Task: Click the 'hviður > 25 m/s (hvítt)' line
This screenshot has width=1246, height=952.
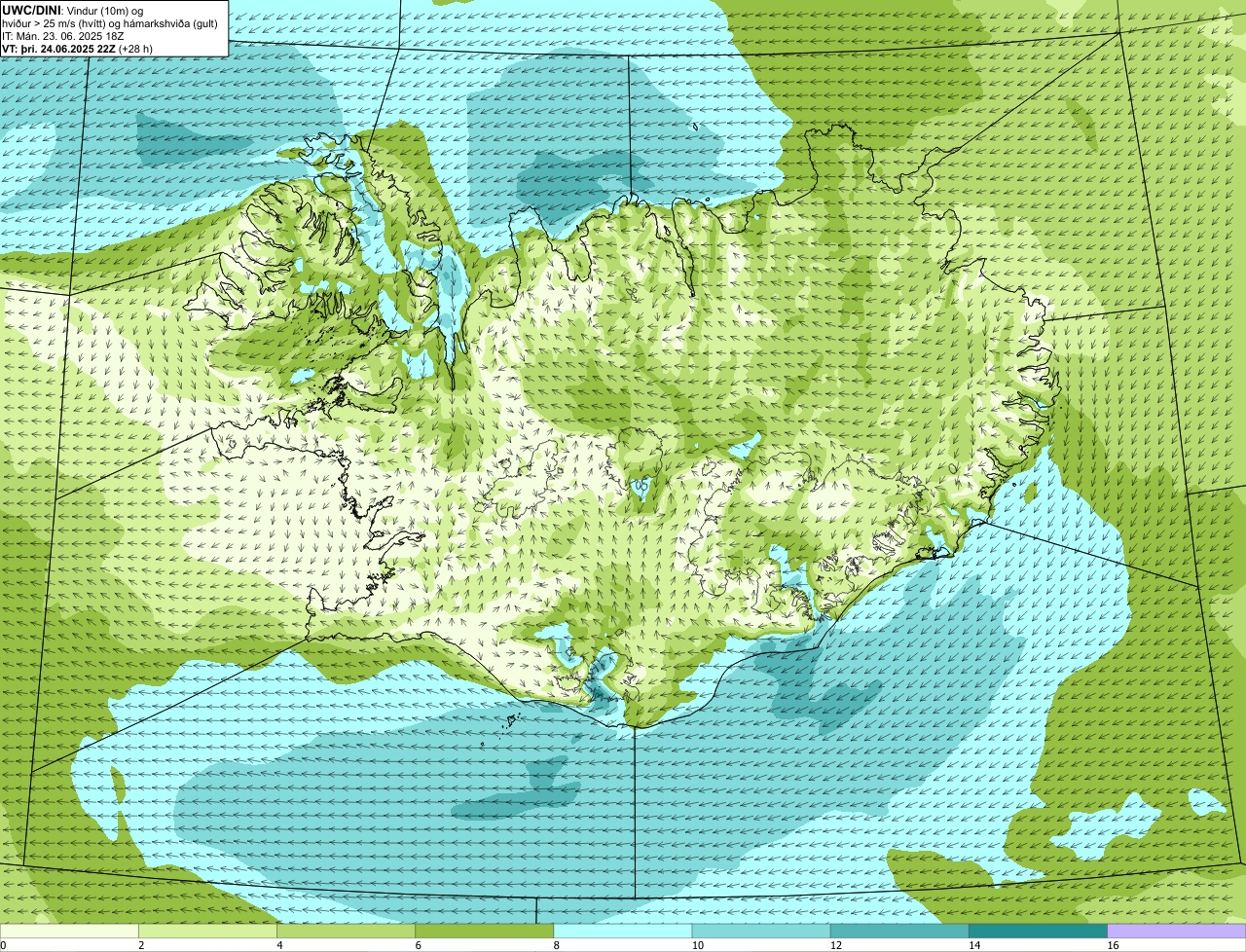Action: [111, 23]
